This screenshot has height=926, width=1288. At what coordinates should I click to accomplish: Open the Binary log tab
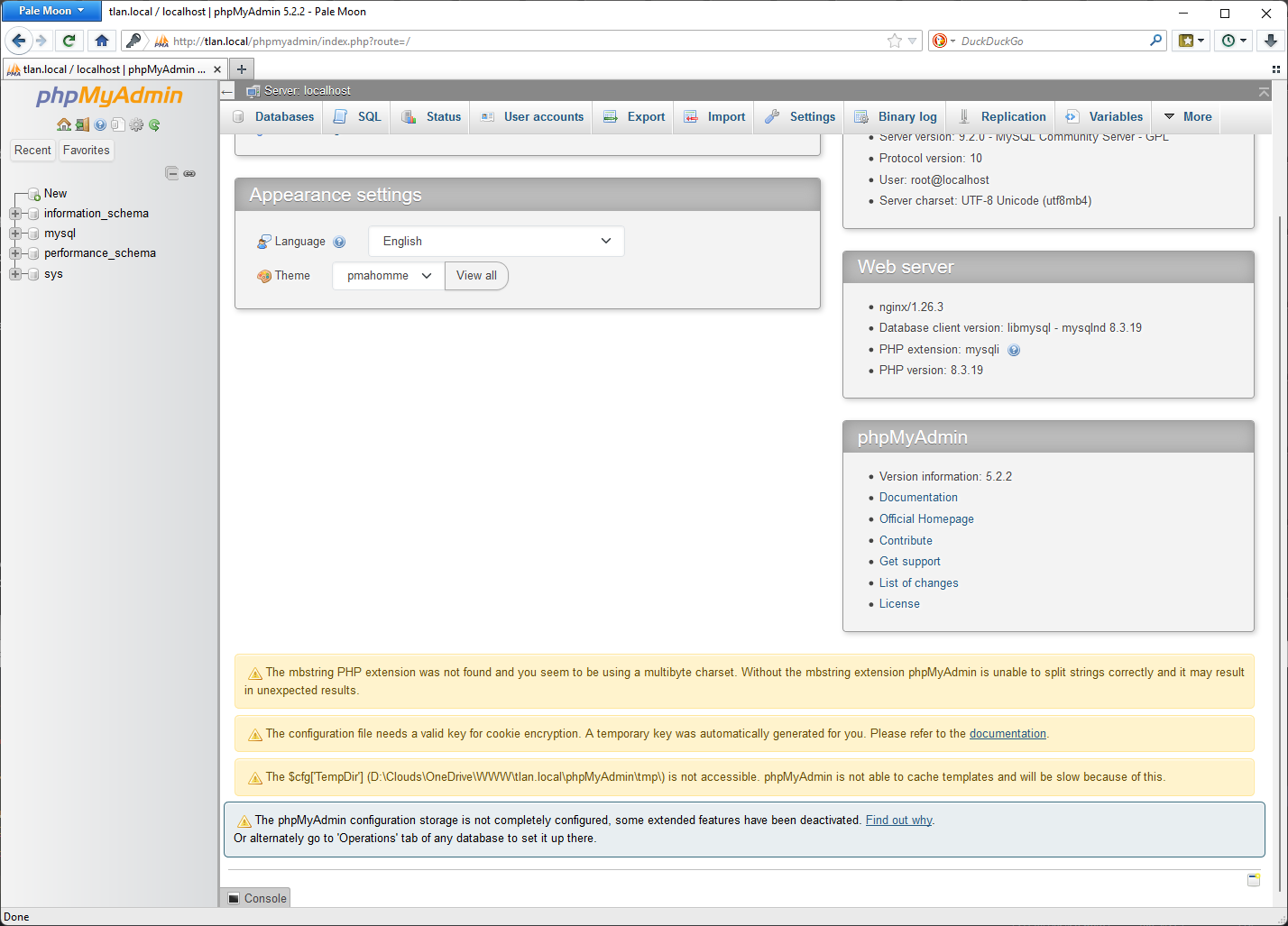coord(896,116)
